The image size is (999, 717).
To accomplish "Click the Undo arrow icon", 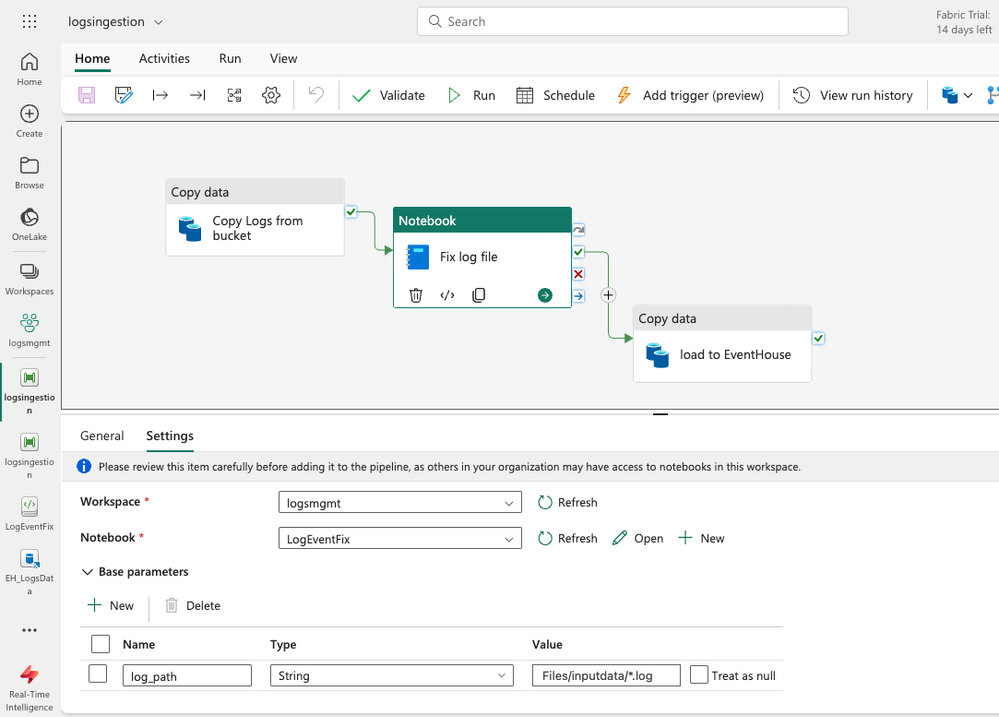I will point(316,95).
